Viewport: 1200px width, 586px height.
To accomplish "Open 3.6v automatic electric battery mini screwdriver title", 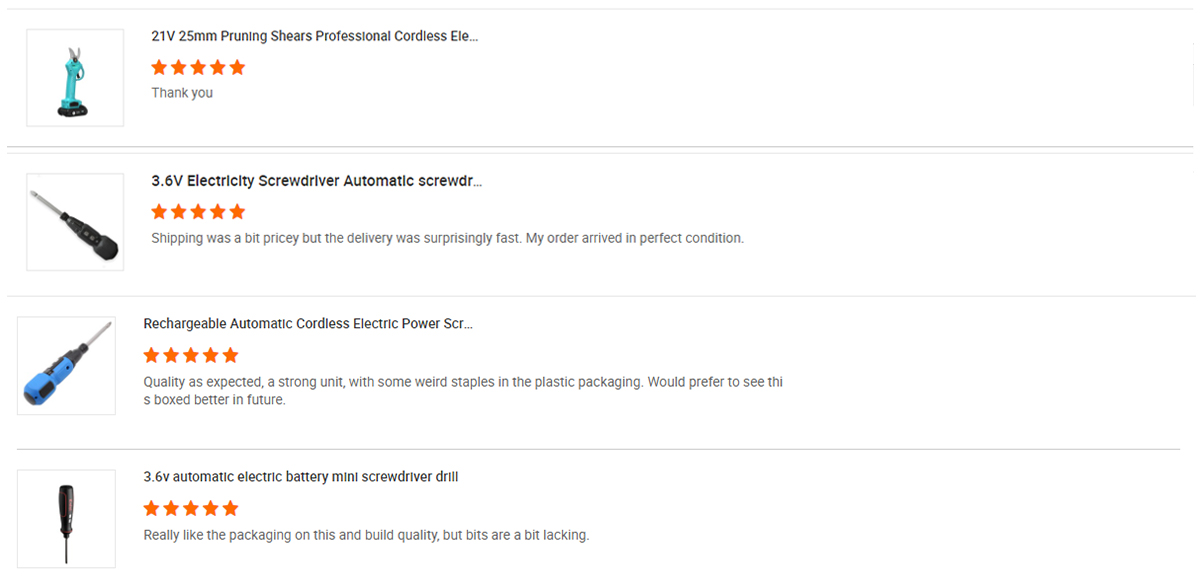I will [x=301, y=477].
